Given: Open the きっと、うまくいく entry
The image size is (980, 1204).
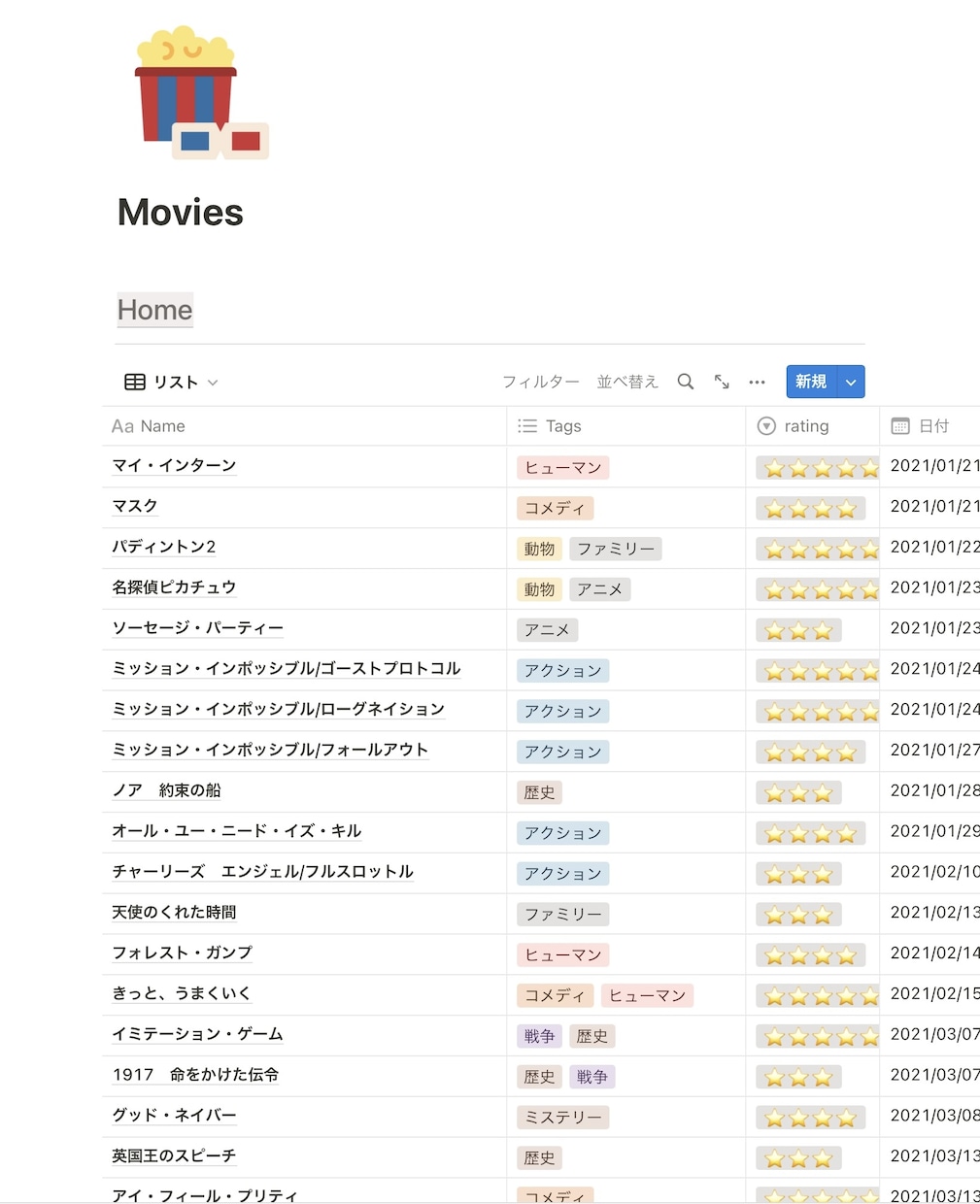Looking at the screenshot, I should (x=182, y=993).
